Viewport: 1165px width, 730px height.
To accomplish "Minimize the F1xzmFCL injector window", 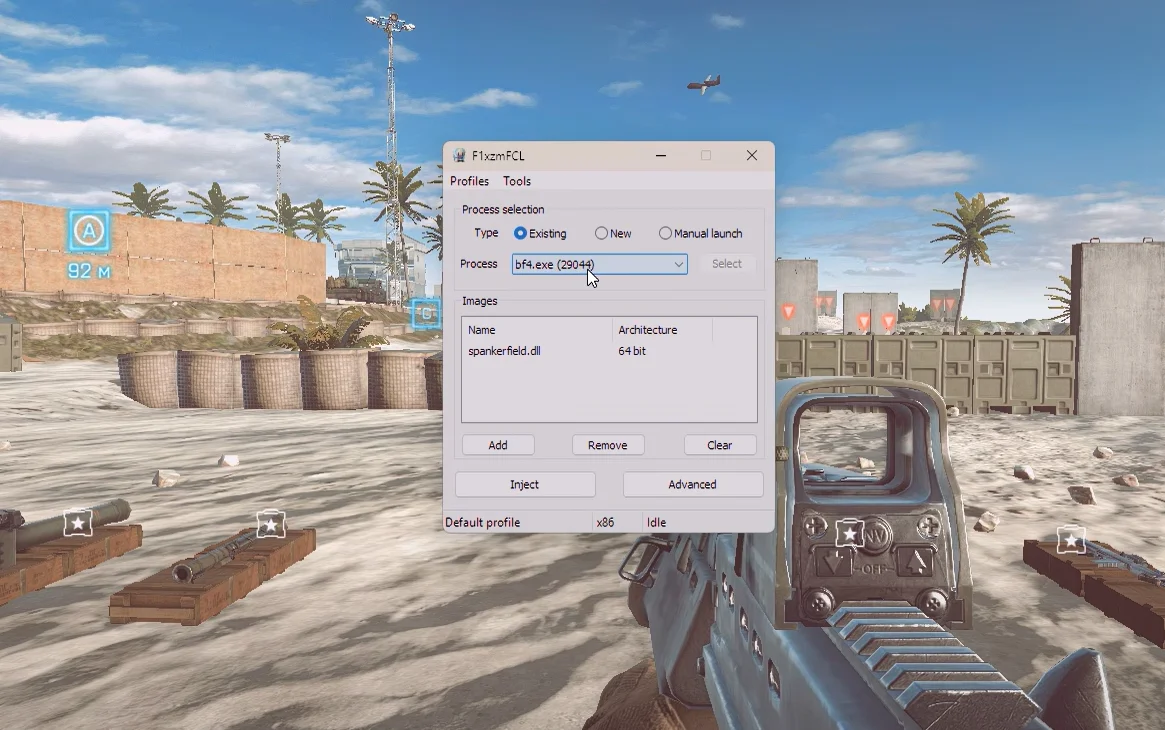I will 662,156.
